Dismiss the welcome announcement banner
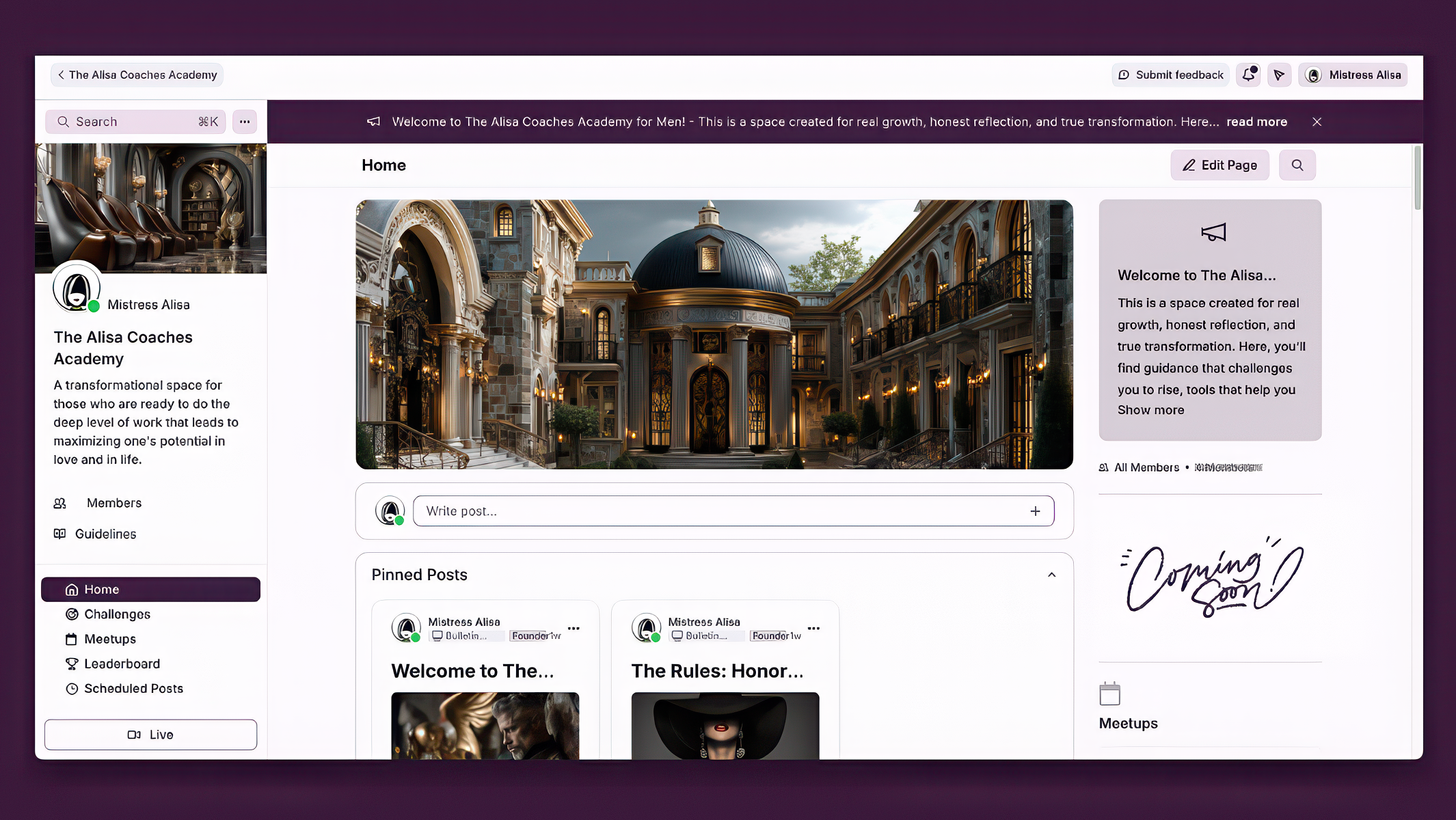This screenshot has width=1456, height=820. [x=1317, y=122]
